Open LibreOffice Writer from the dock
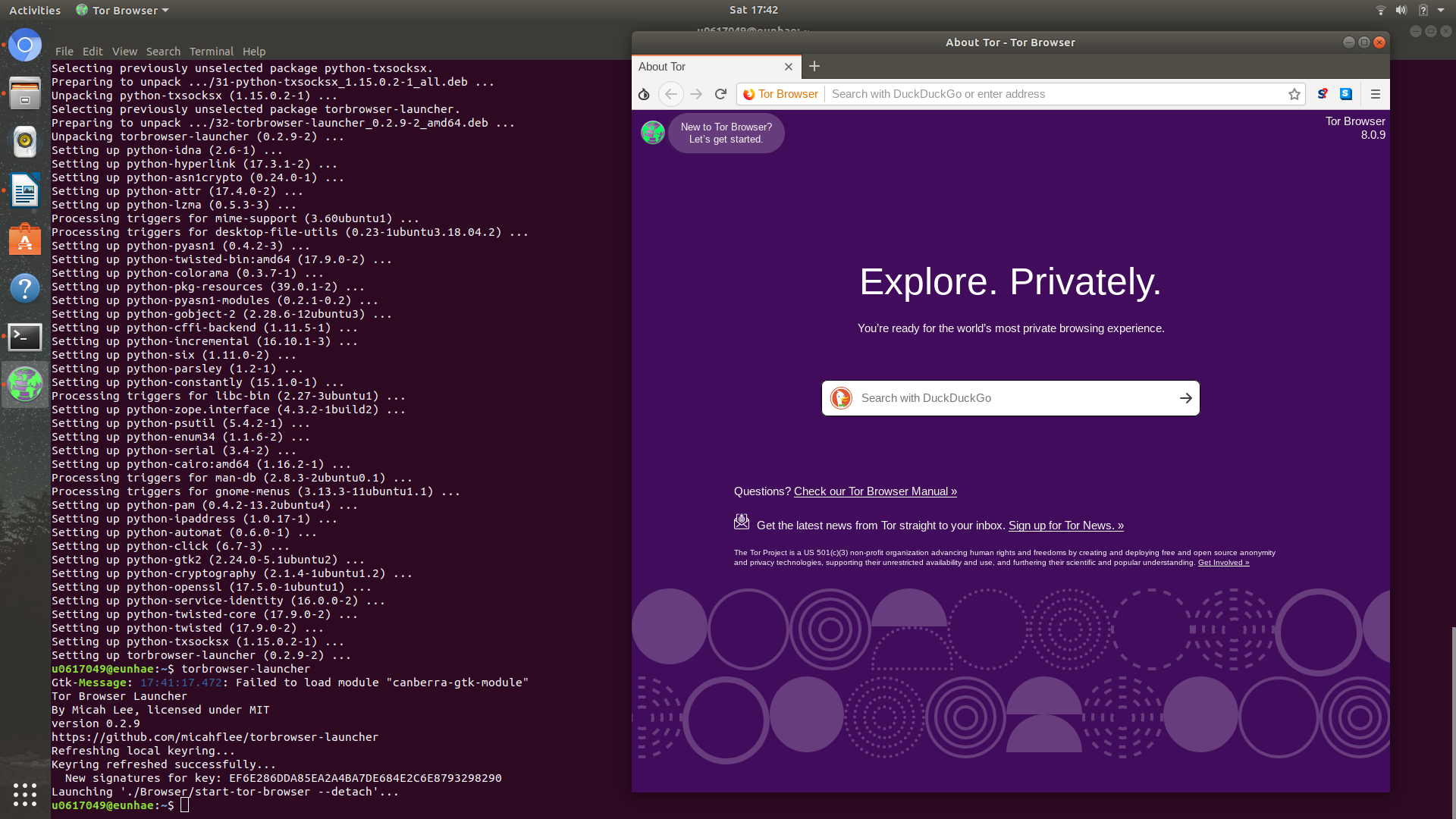Viewport: 1456px width, 819px height. (x=25, y=190)
